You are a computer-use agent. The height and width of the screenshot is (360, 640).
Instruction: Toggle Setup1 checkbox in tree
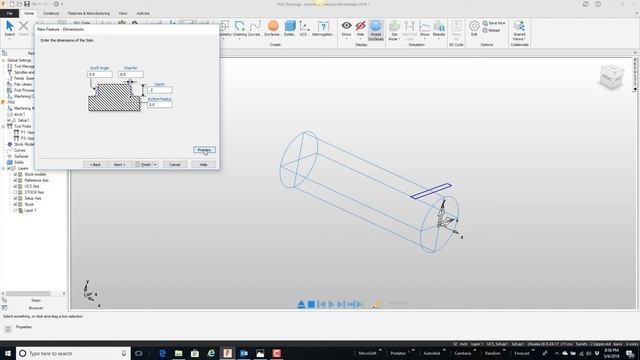[9, 120]
